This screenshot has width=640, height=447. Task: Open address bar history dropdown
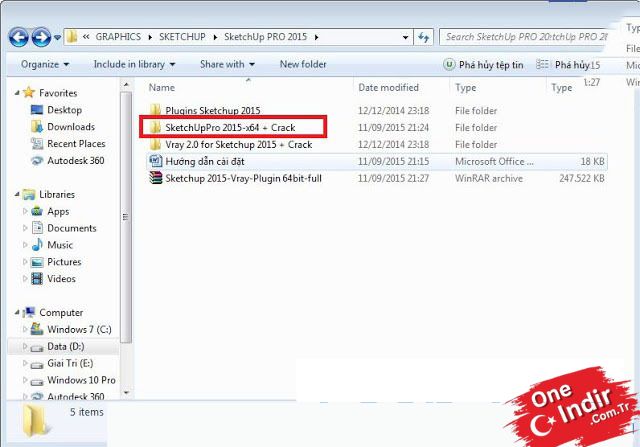(405, 38)
